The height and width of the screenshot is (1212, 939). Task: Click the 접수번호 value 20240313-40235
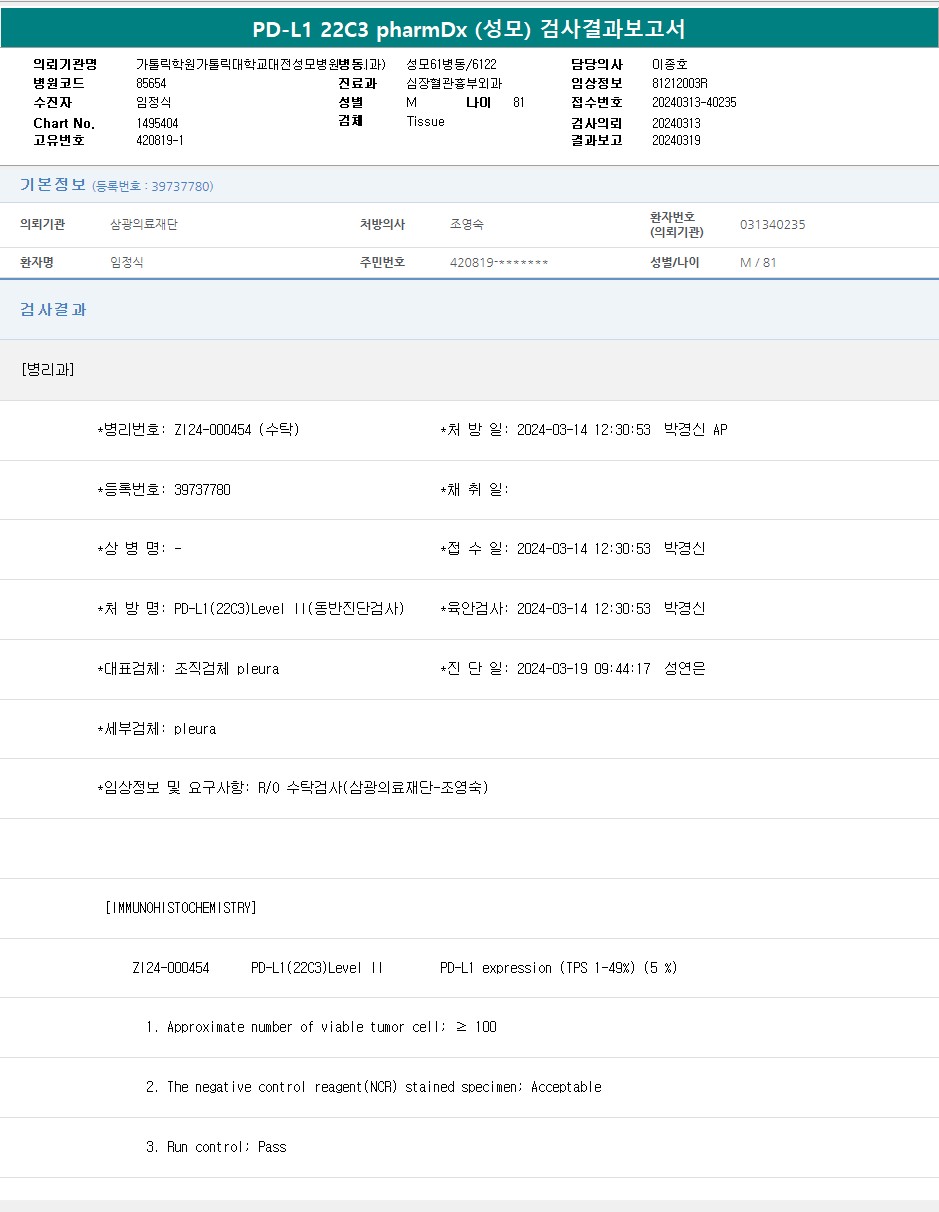[x=693, y=102]
